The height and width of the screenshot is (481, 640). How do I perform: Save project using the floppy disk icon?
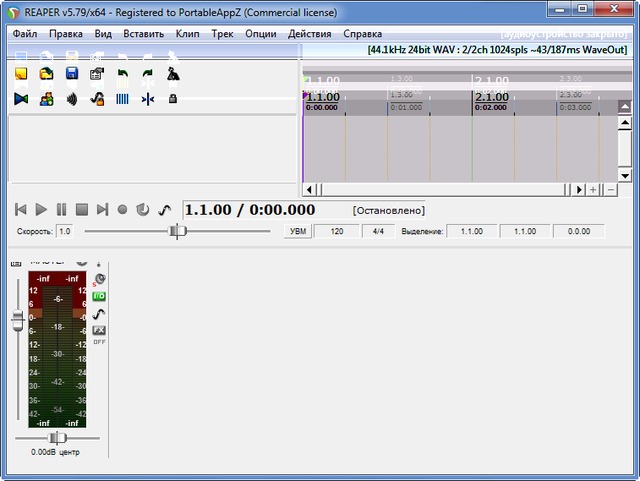(72, 74)
